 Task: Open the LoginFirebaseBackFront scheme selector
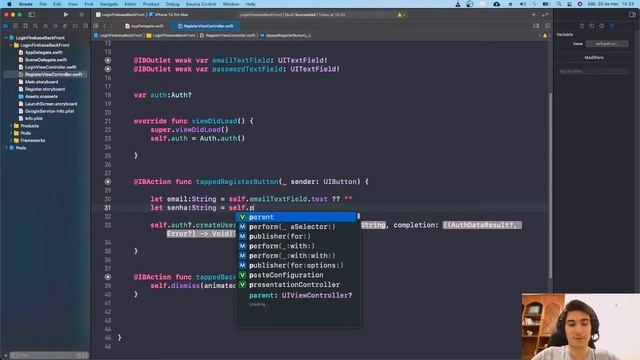click(120, 15)
